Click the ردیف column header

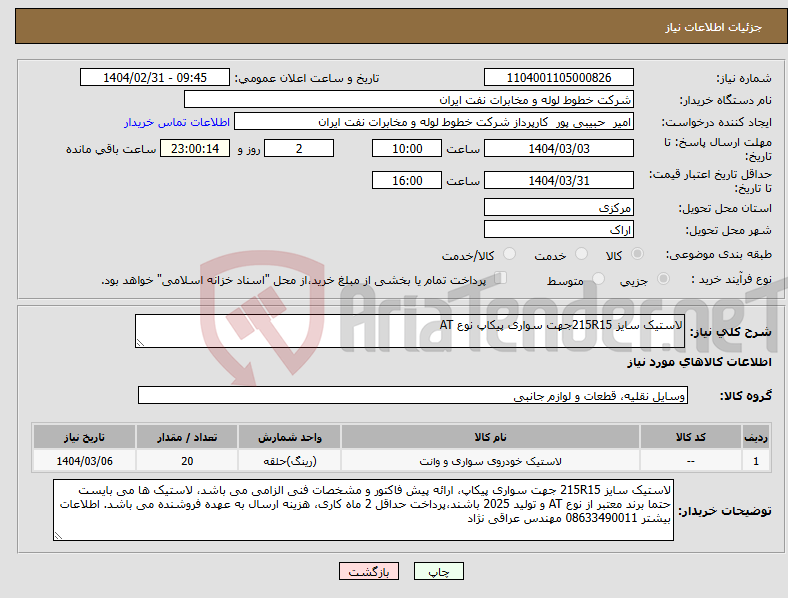(x=756, y=437)
